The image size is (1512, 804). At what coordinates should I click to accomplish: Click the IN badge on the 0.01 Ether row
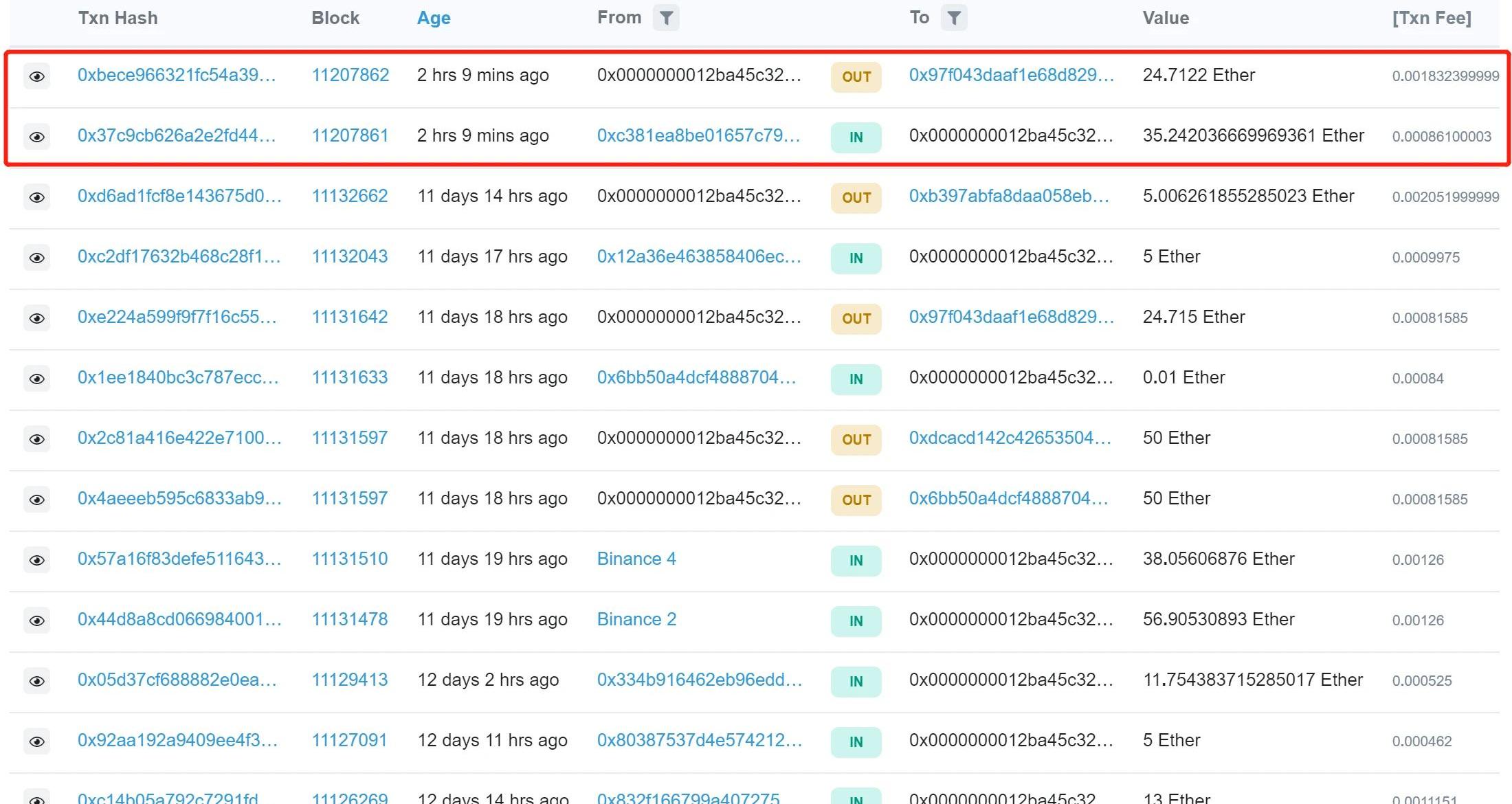click(856, 379)
